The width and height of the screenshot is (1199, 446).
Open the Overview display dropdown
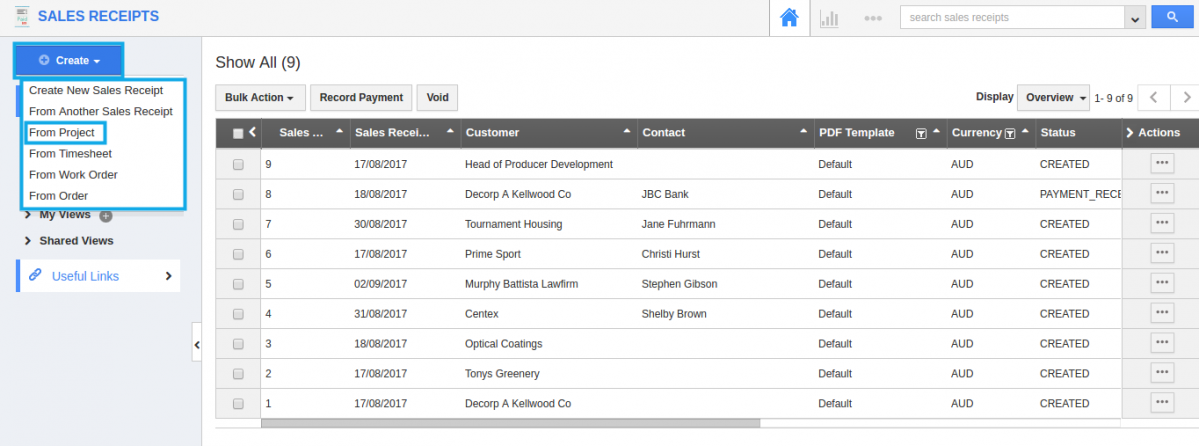tap(1053, 97)
